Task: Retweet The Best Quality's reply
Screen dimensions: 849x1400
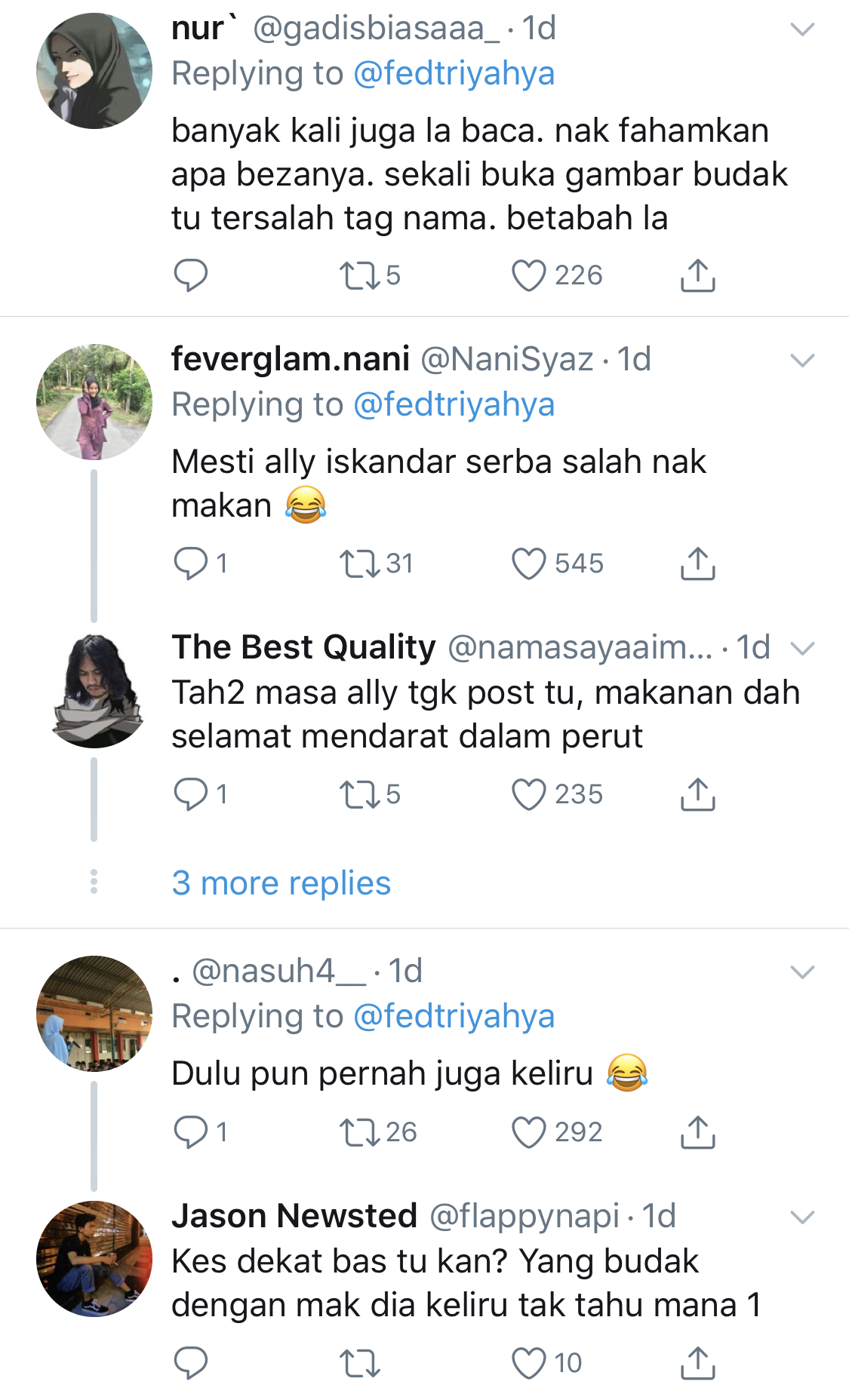Action: [360, 794]
